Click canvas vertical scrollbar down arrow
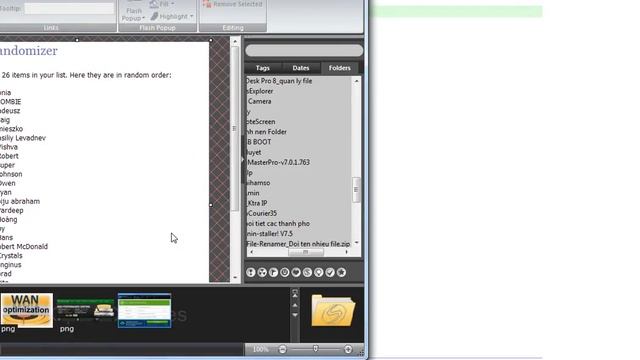The width and height of the screenshot is (640, 360). pyautogui.click(x=235, y=278)
